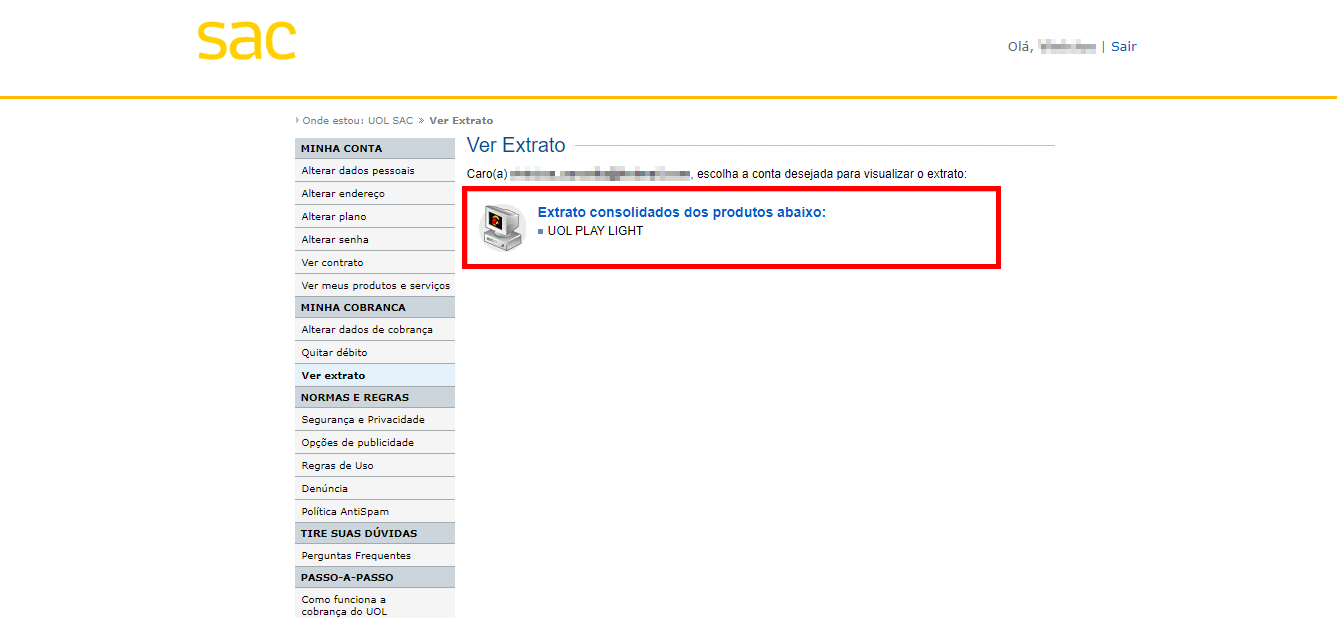1337x618 pixels.
Task: Go to Opções de publicidade
Action: coord(375,443)
